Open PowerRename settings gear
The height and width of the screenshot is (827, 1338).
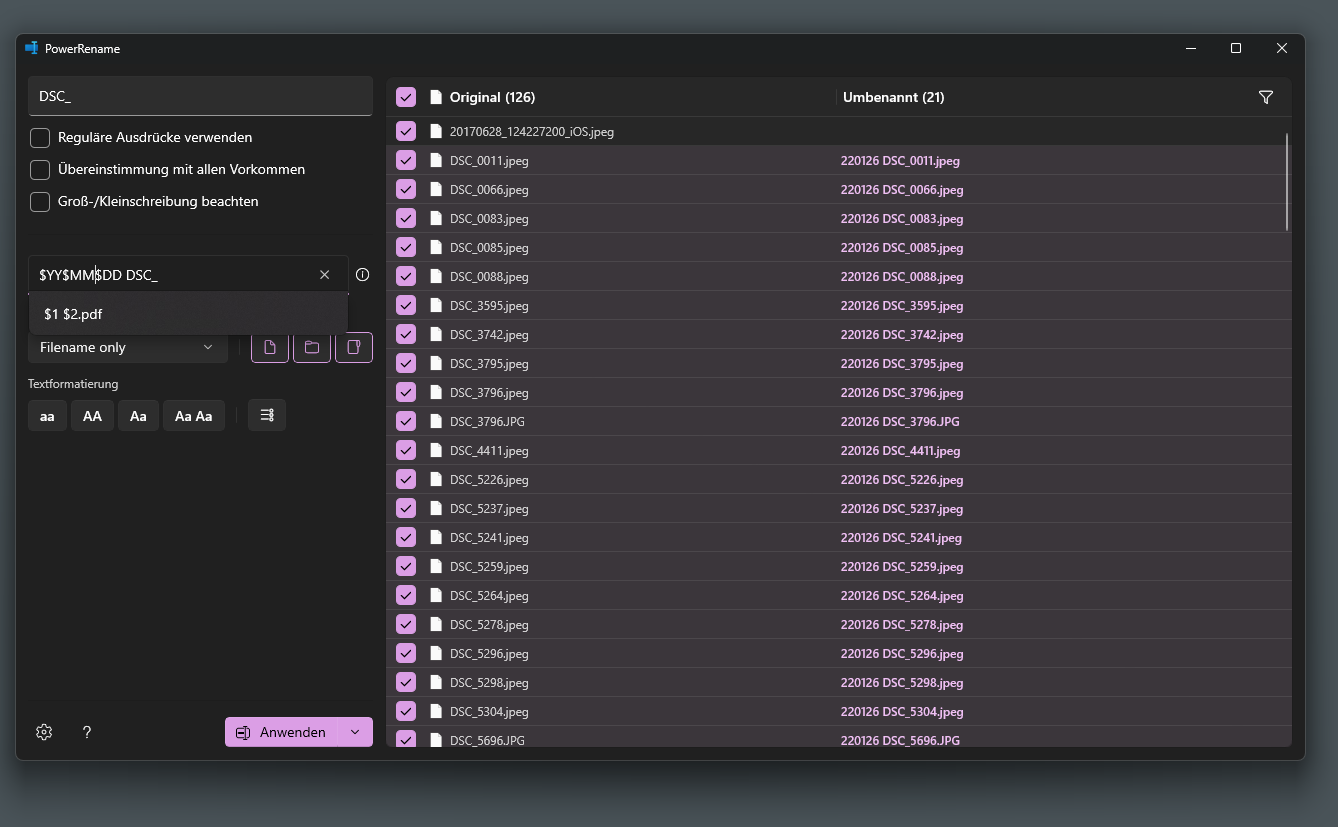pos(44,732)
